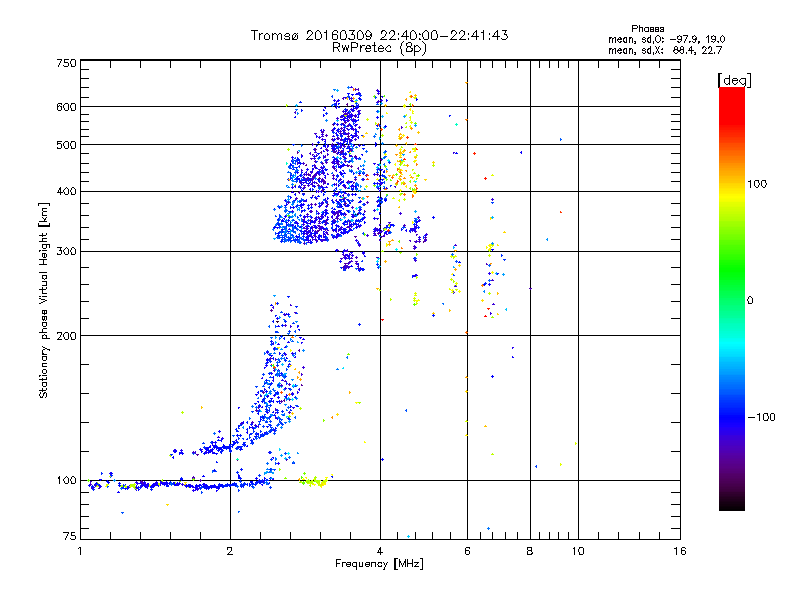
Task: Click the 'RwPretec (8p)' subtitle
Action: [x=379, y=48]
